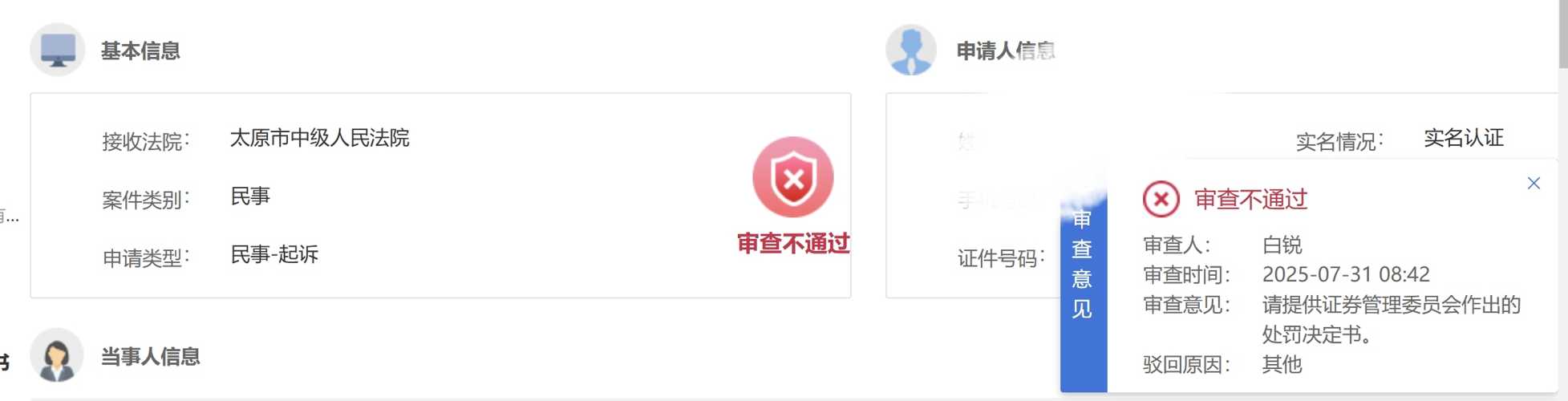The image size is (1568, 401).
Task: Click the 申请人信息 section heading
Action: point(1006,51)
